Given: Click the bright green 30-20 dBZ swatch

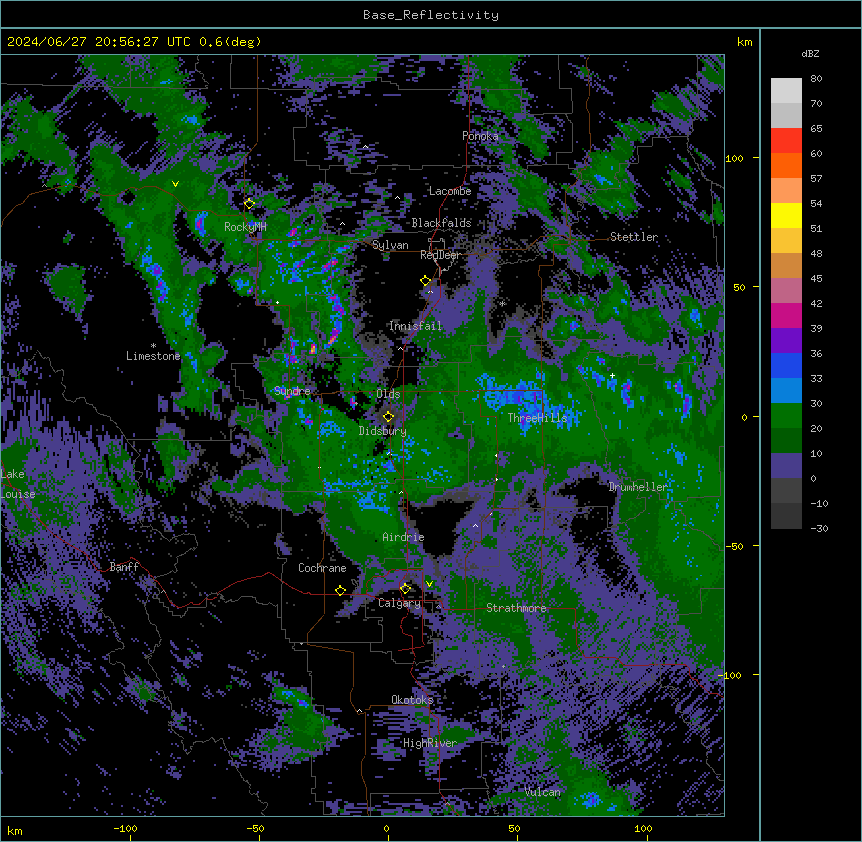Looking at the screenshot, I should pos(786,416).
